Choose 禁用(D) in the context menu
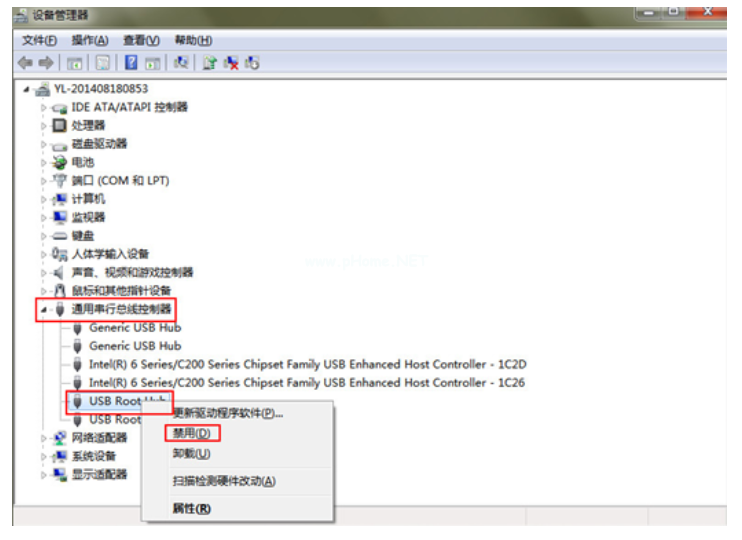Screen dimensions: 742x540 pos(191,433)
